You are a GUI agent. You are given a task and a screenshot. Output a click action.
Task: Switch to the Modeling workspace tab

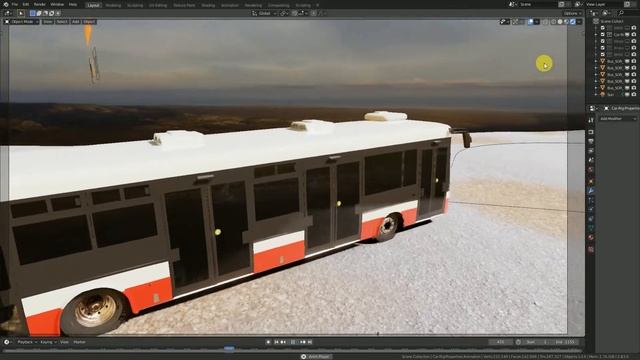pos(113,5)
